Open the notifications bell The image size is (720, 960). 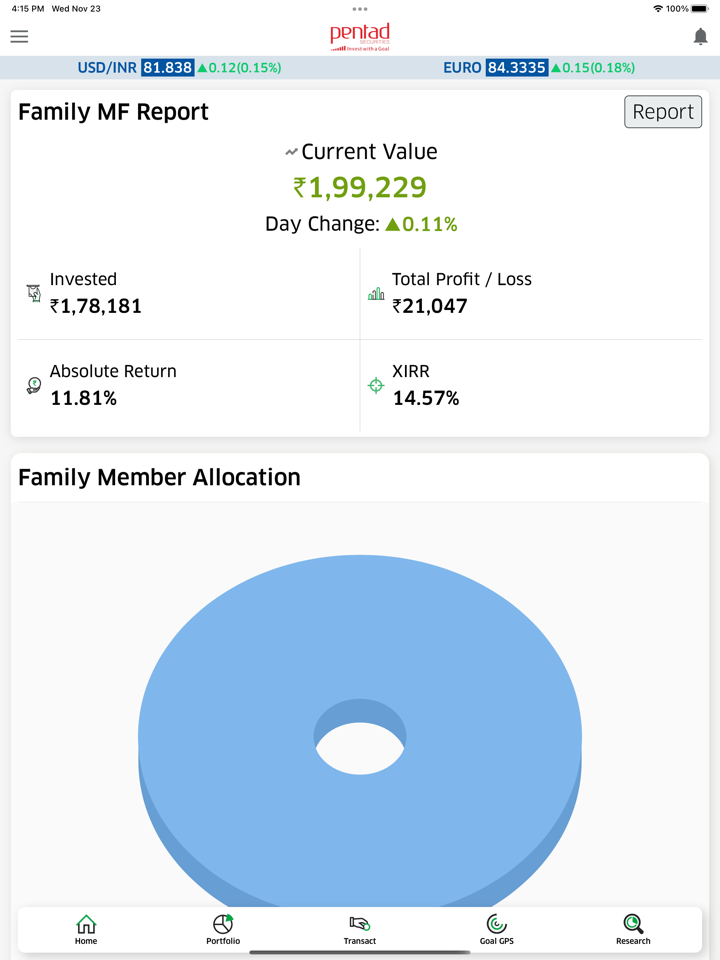pyautogui.click(x=700, y=37)
